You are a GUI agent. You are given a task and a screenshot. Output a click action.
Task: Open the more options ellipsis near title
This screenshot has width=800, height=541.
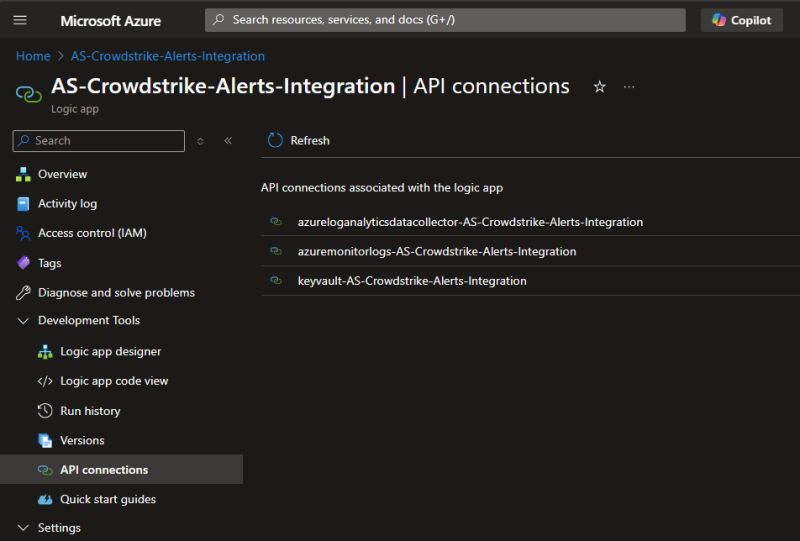tap(629, 87)
